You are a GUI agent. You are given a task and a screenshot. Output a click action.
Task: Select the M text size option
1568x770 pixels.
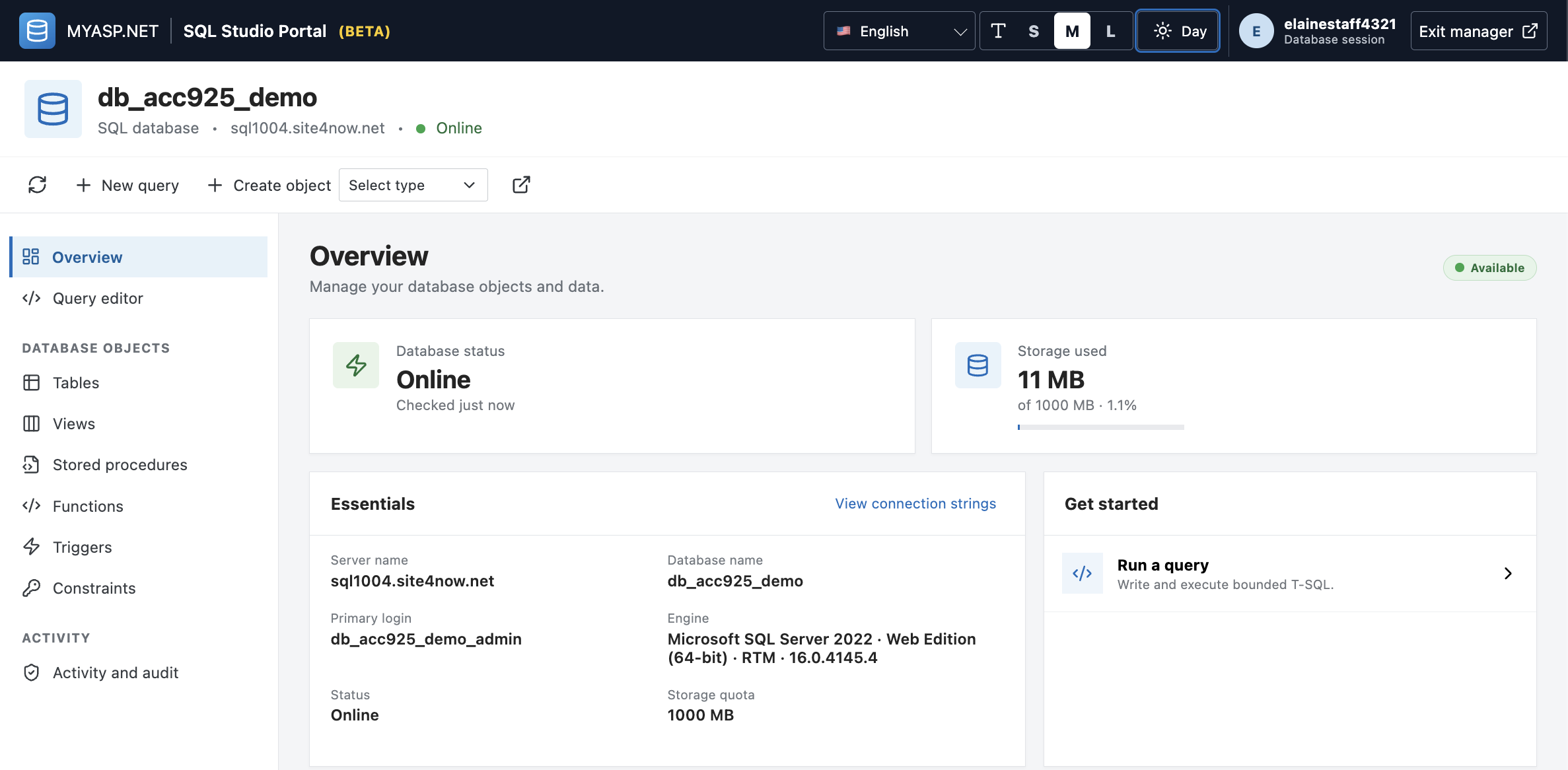(1072, 31)
